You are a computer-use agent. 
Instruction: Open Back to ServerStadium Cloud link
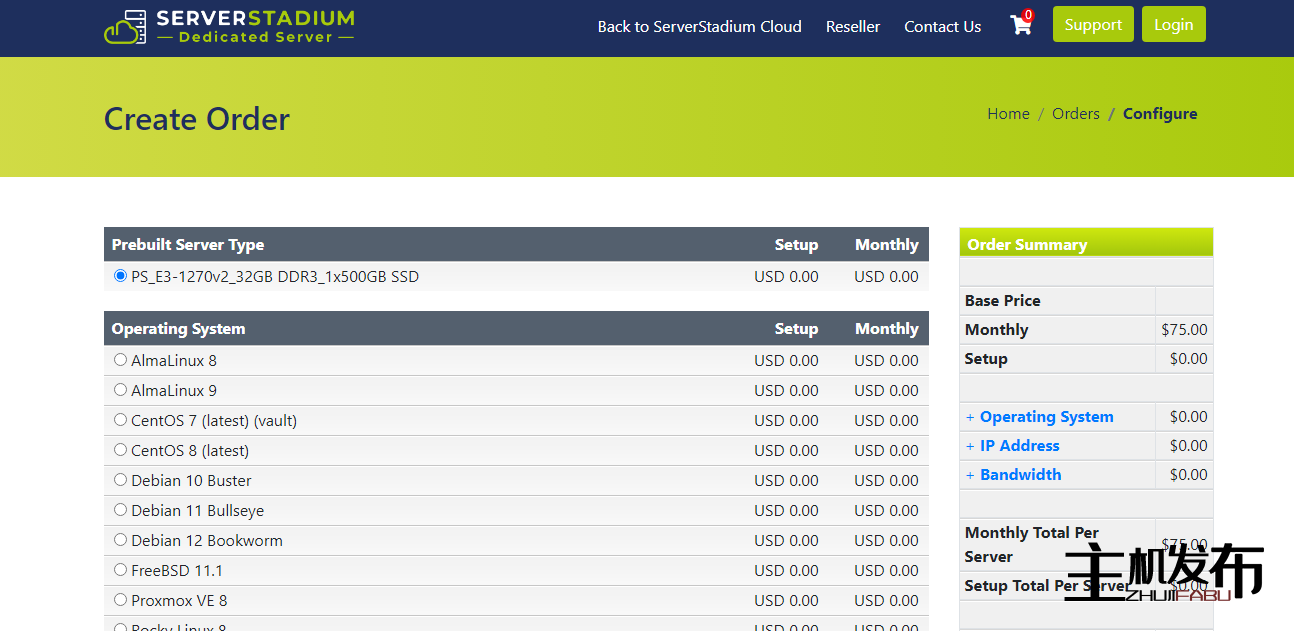coord(699,27)
